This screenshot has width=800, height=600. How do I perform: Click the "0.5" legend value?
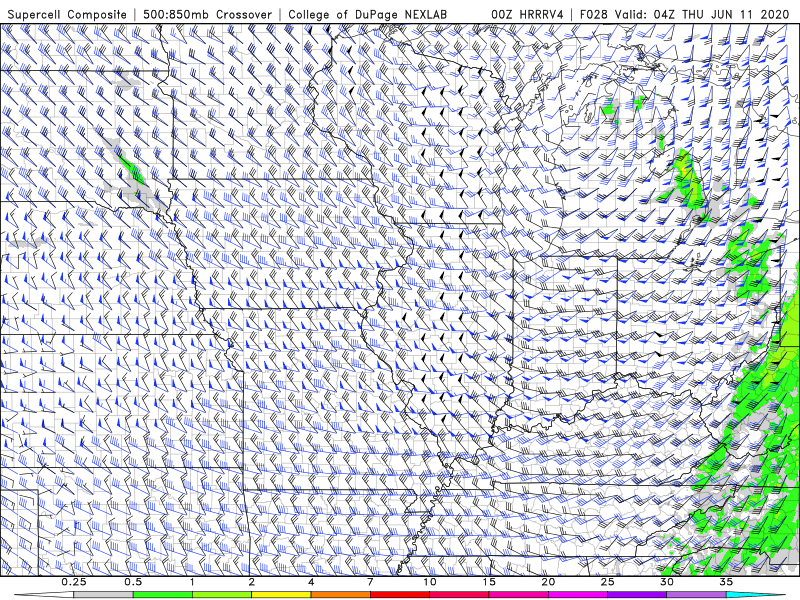click(x=133, y=582)
